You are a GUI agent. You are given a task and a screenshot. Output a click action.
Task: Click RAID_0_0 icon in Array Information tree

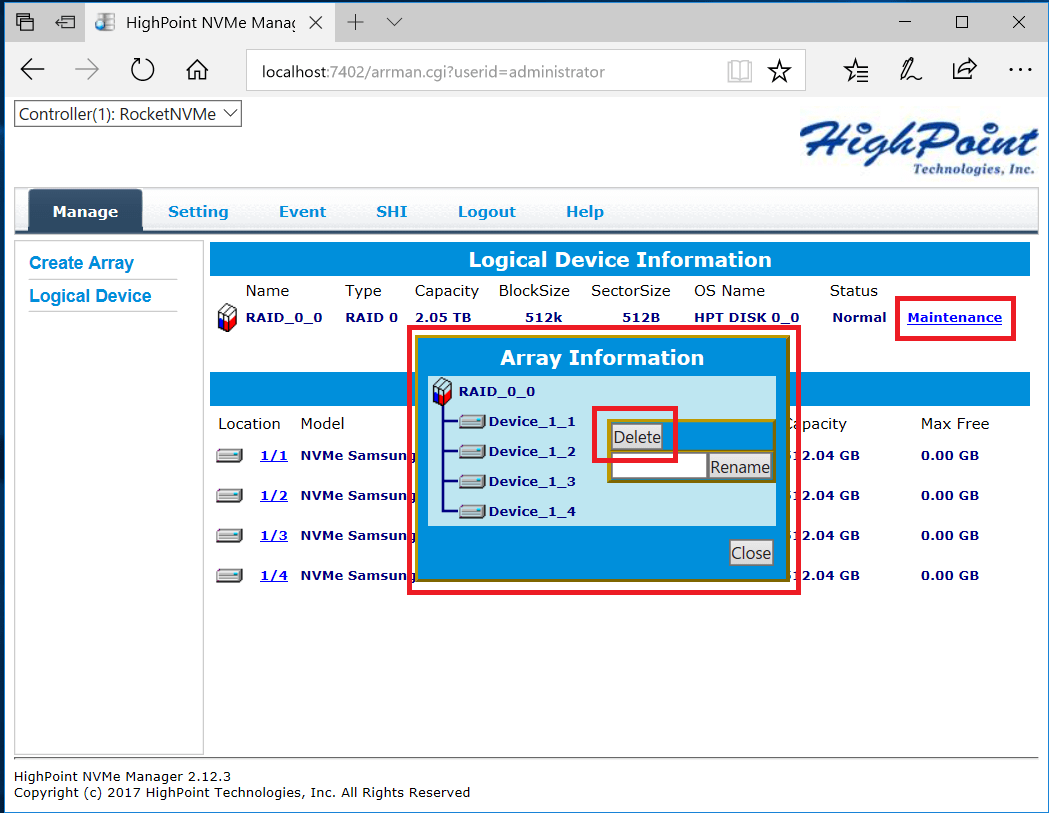point(442,391)
